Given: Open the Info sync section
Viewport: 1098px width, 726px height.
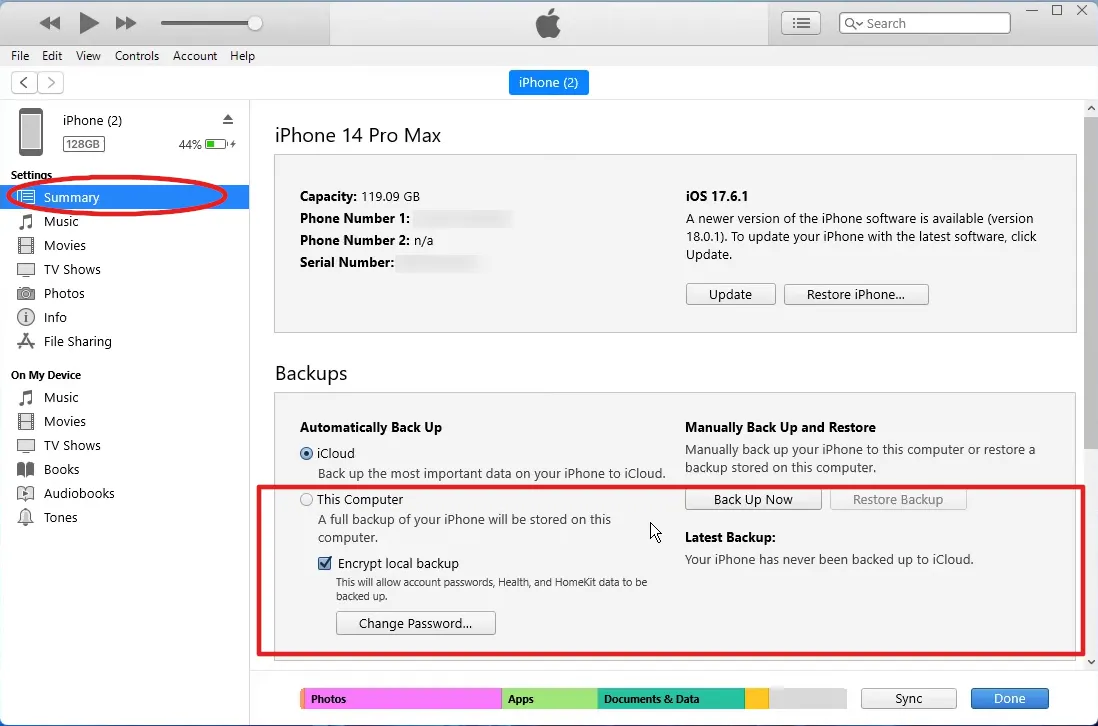Looking at the screenshot, I should tap(52, 317).
